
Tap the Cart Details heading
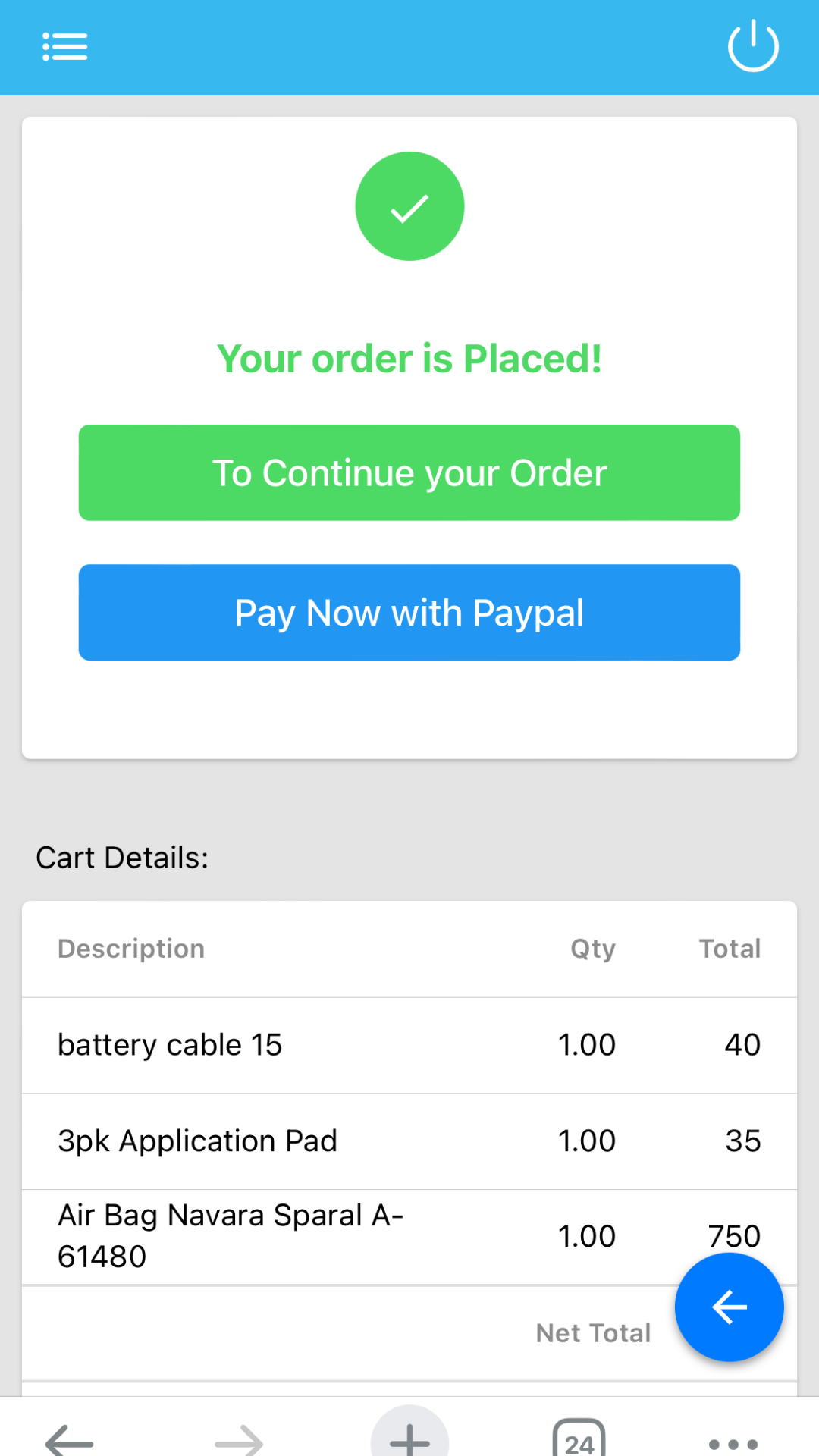pos(122,858)
